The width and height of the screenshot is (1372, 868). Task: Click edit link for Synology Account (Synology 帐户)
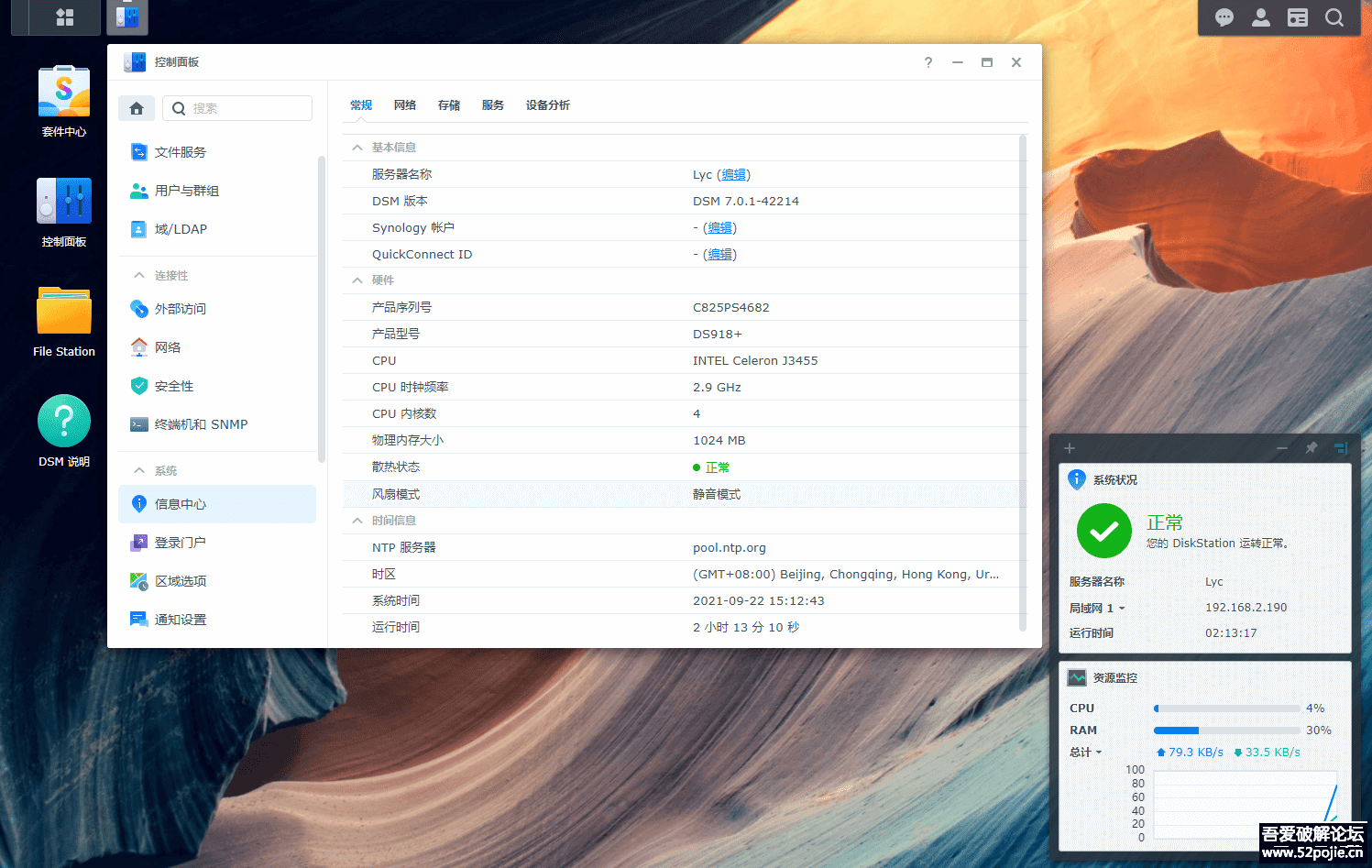pyautogui.click(x=720, y=228)
